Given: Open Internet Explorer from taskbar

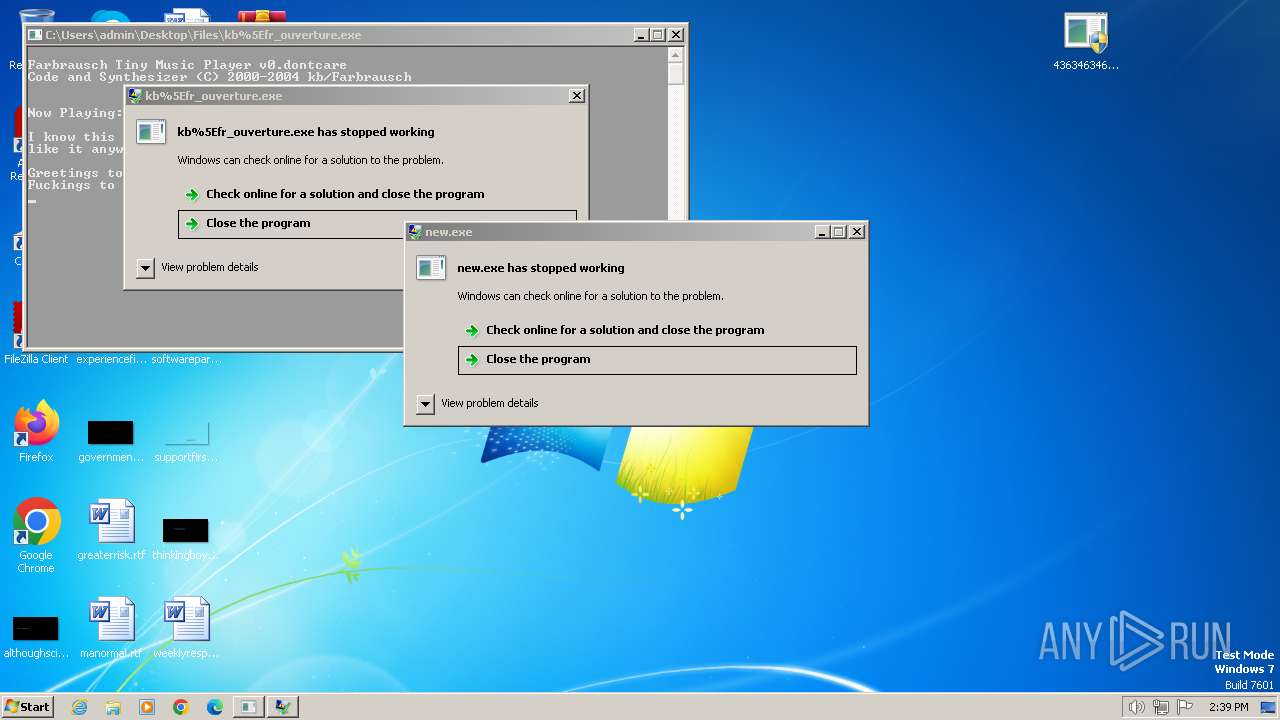Looking at the screenshot, I should (x=80, y=707).
